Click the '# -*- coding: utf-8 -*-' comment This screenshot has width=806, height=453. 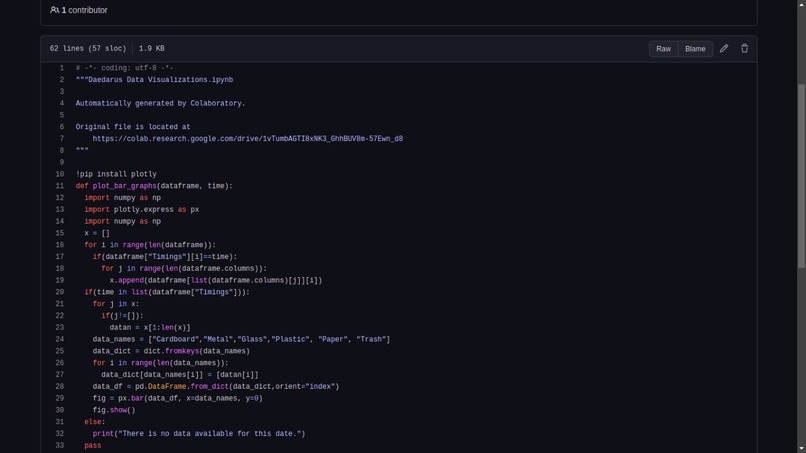point(124,68)
